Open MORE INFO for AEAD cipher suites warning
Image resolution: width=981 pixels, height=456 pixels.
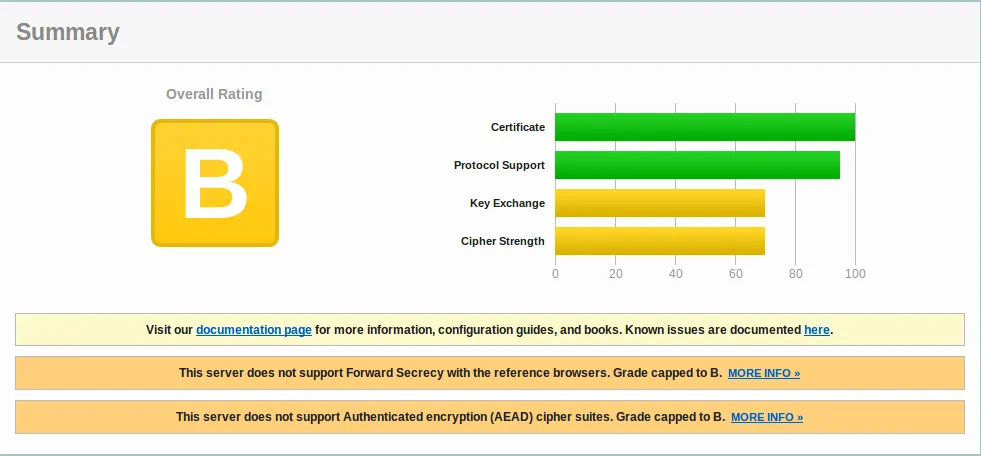(x=767, y=417)
